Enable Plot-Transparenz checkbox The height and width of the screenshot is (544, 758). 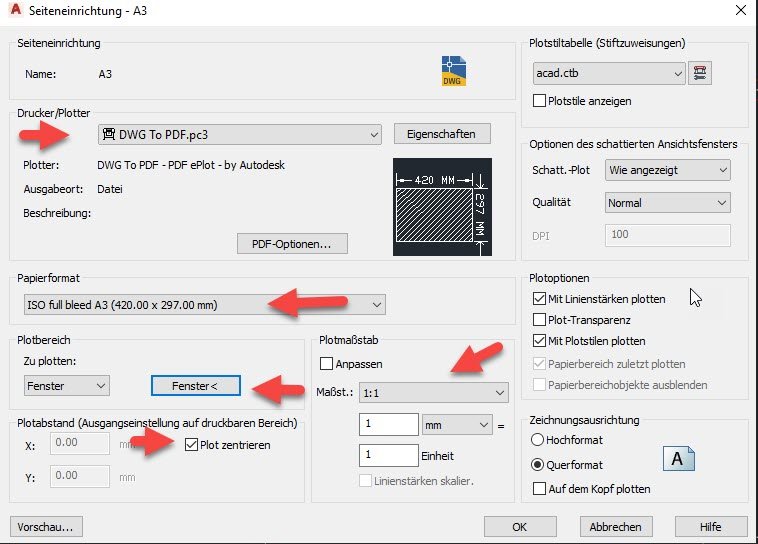click(x=539, y=320)
